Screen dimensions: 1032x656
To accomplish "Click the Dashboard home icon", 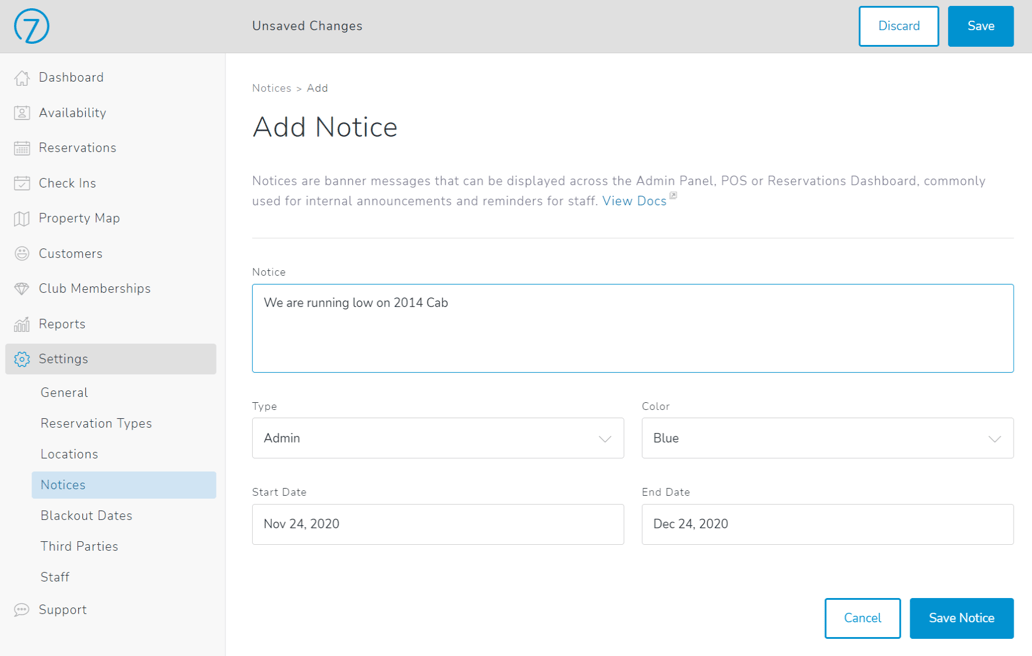I will (x=21, y=77).
